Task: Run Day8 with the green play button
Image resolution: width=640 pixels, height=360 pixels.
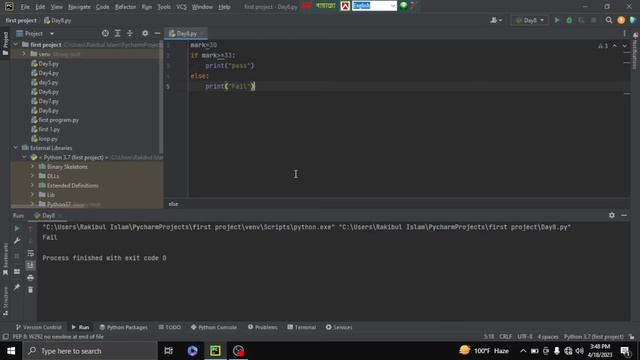Action: pos(557,20)
